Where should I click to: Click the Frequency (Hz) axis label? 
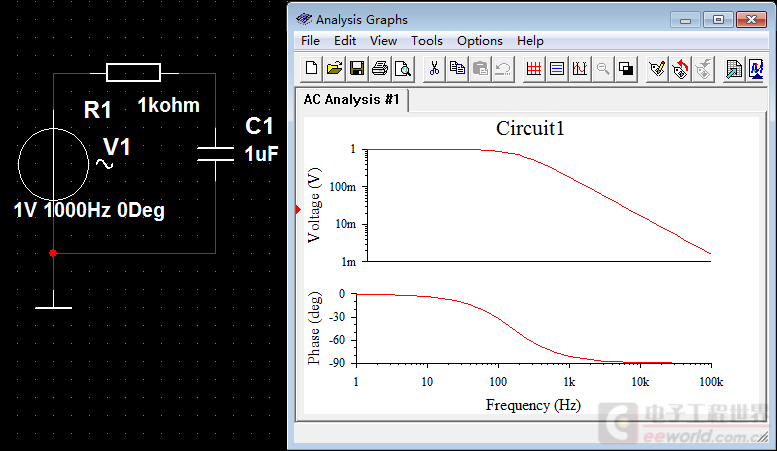click(533, 405)
